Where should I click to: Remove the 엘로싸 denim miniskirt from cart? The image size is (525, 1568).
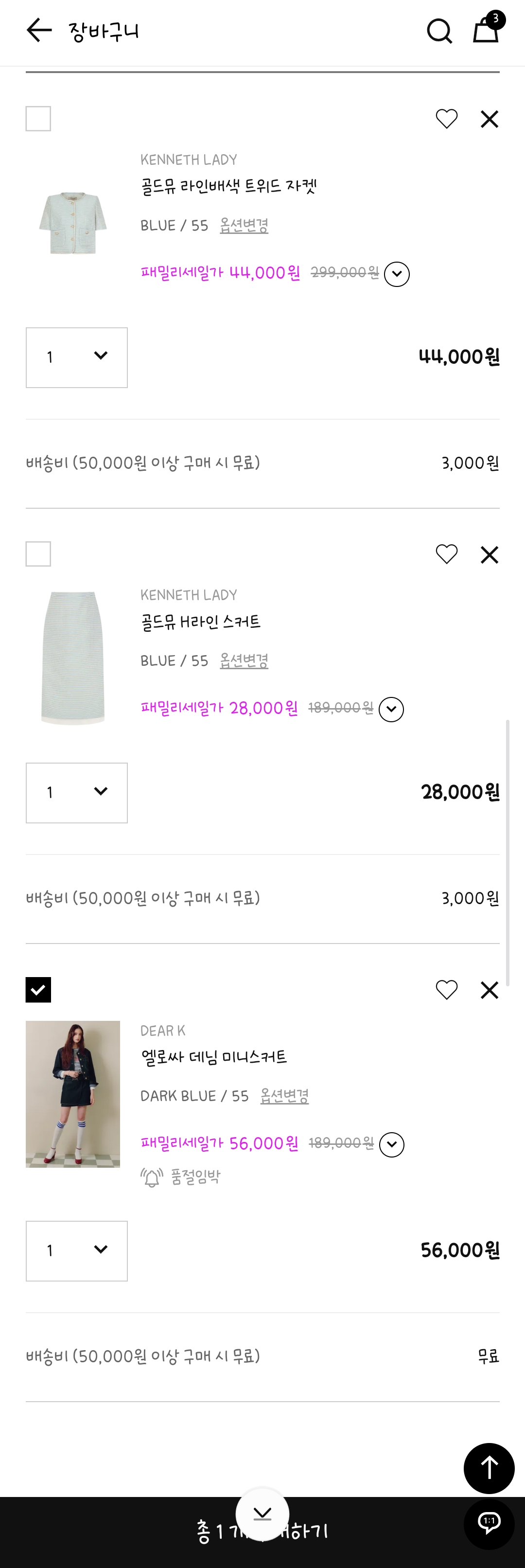(x=489, y=990)
